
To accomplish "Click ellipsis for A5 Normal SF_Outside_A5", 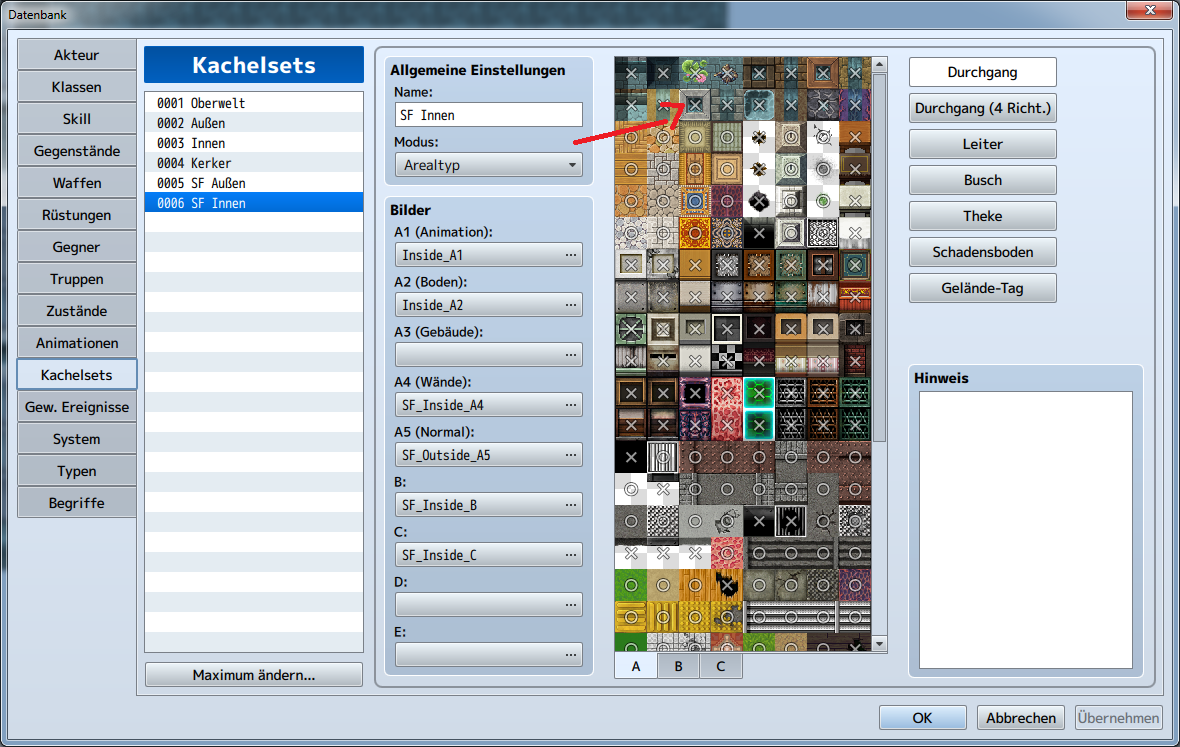I will click(571, 455).
